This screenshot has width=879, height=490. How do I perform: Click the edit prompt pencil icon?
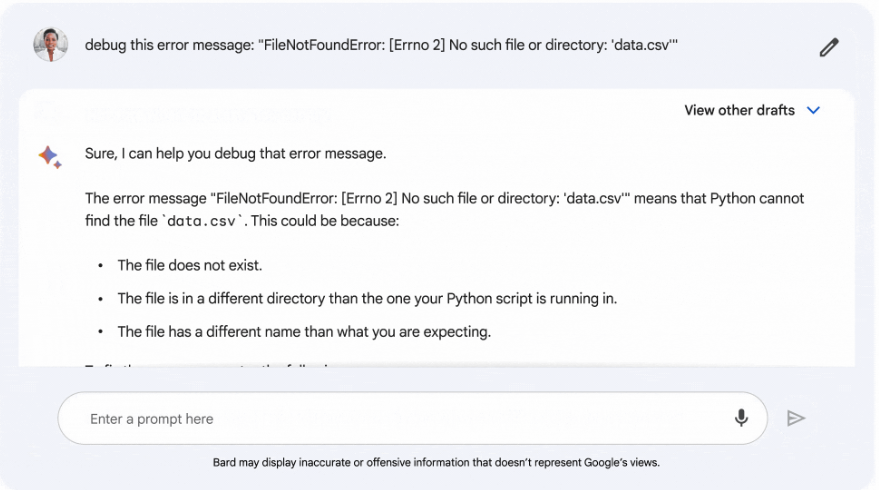pyautogui.click(x=828, y=46)
